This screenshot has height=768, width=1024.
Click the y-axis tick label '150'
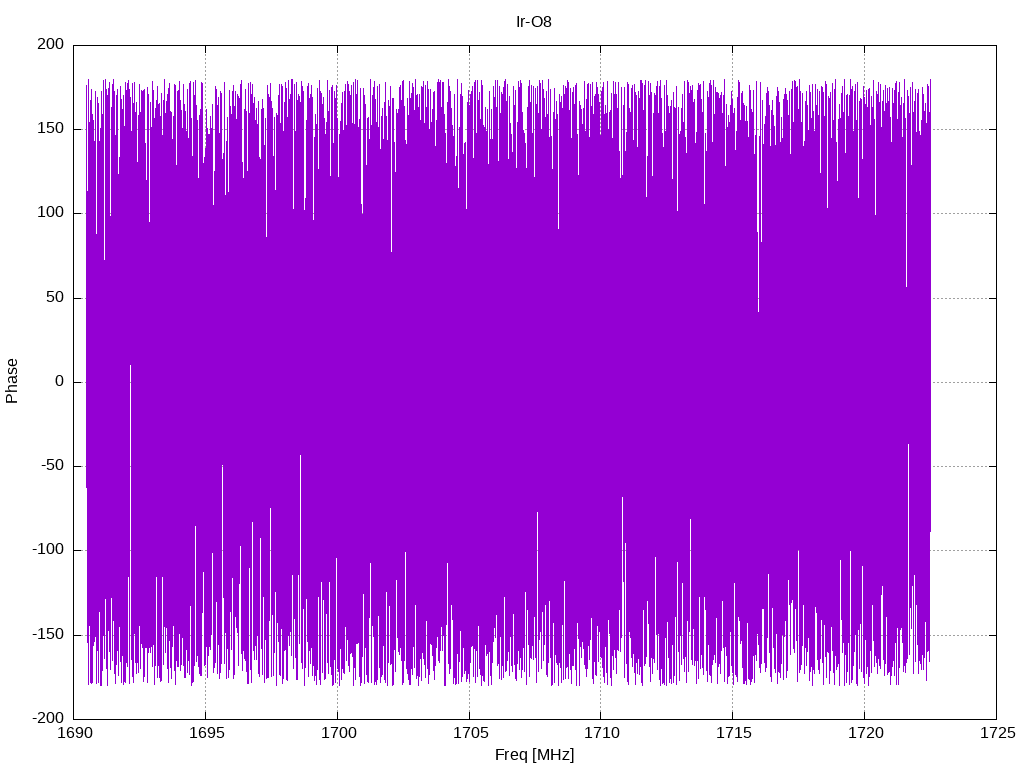(51, 129)
